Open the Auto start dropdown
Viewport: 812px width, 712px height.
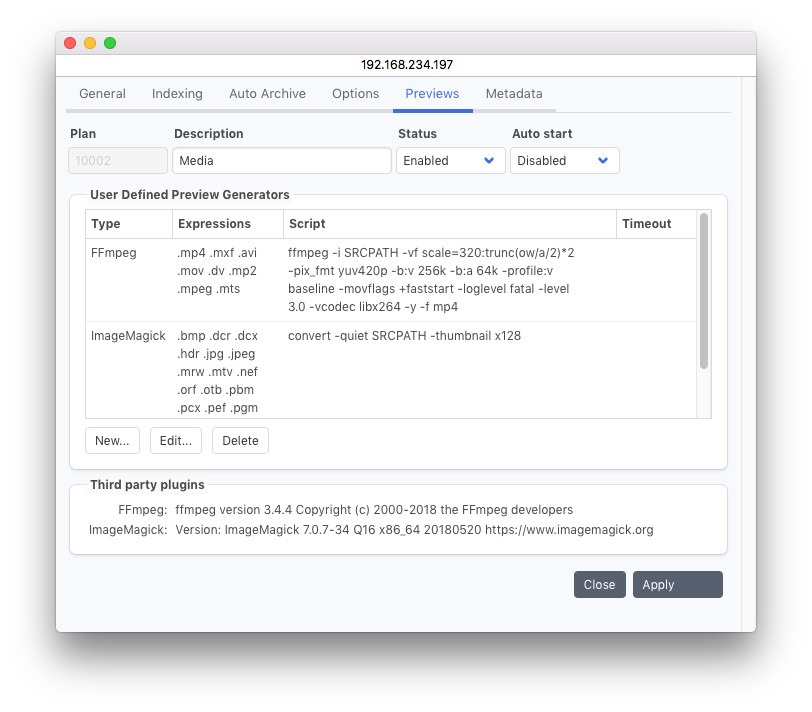[564, 161]
